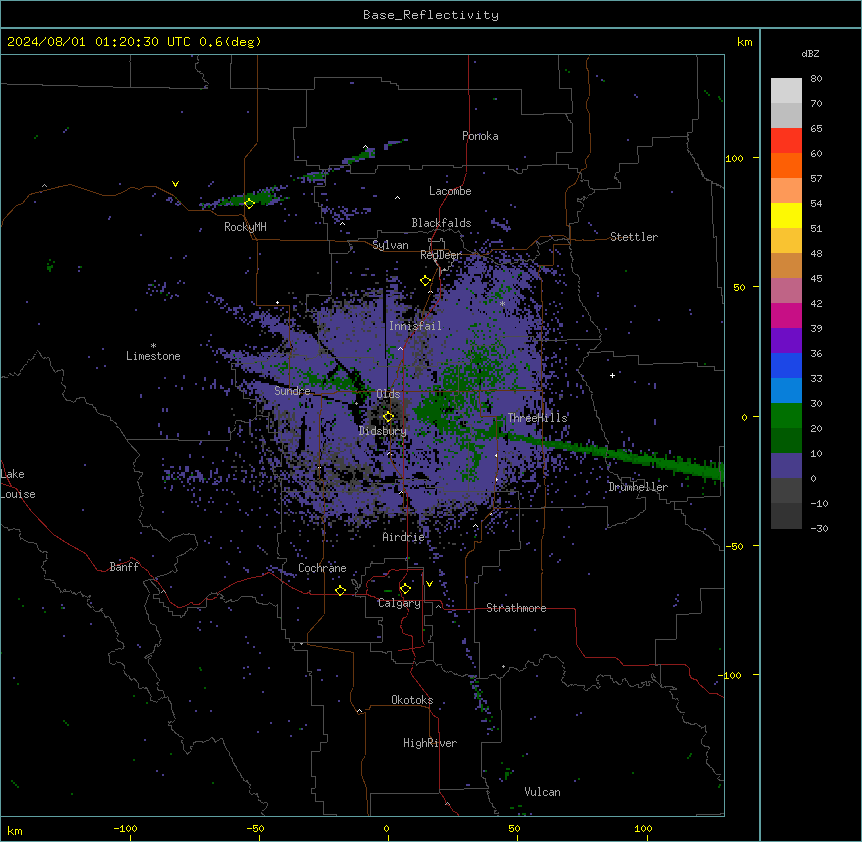
Task: Select the Innisfail label
Action: [415, 326]
